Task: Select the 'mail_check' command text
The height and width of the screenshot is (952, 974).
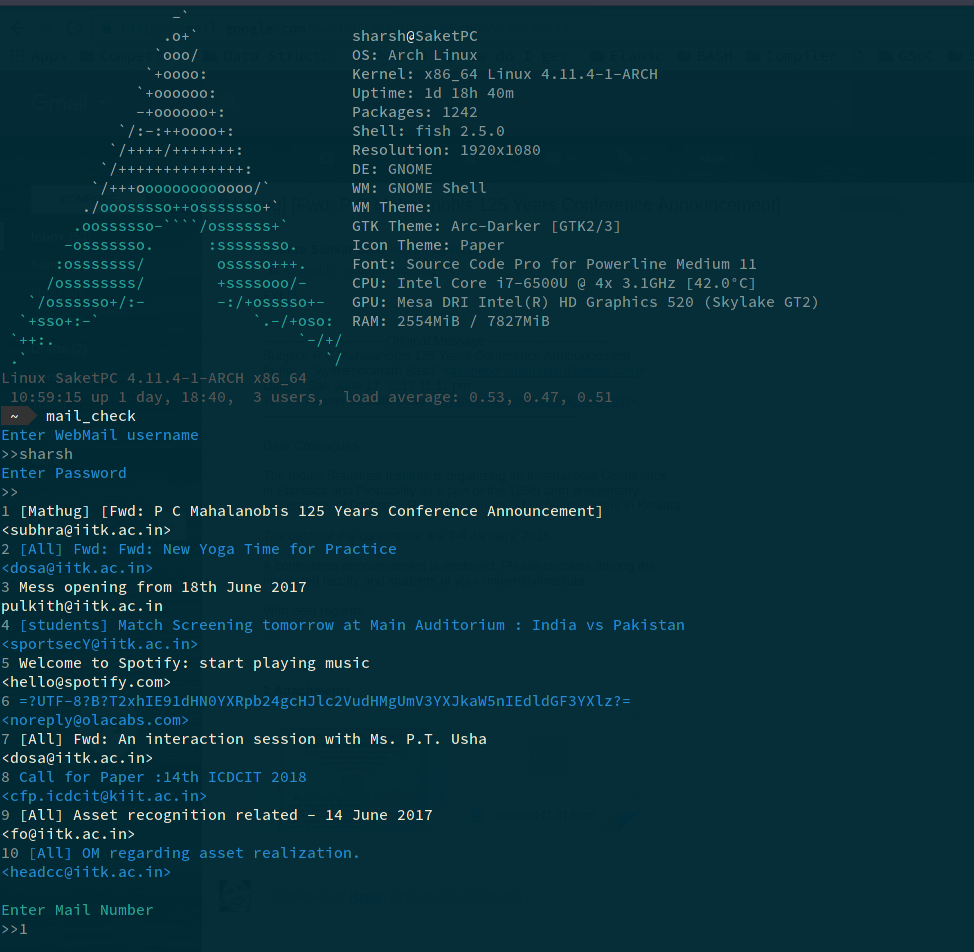Action: pos(91,416)
